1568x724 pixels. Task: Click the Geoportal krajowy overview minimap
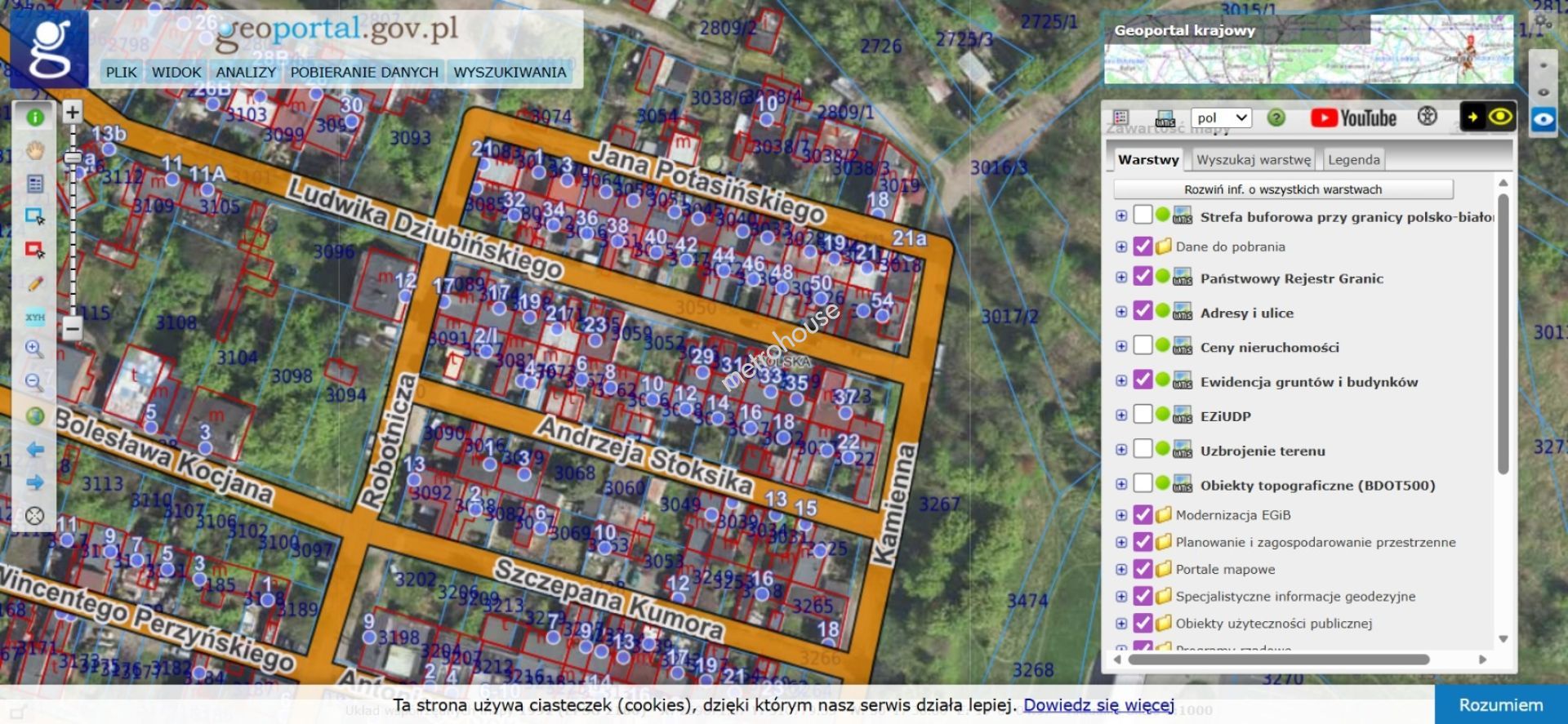1307,61
